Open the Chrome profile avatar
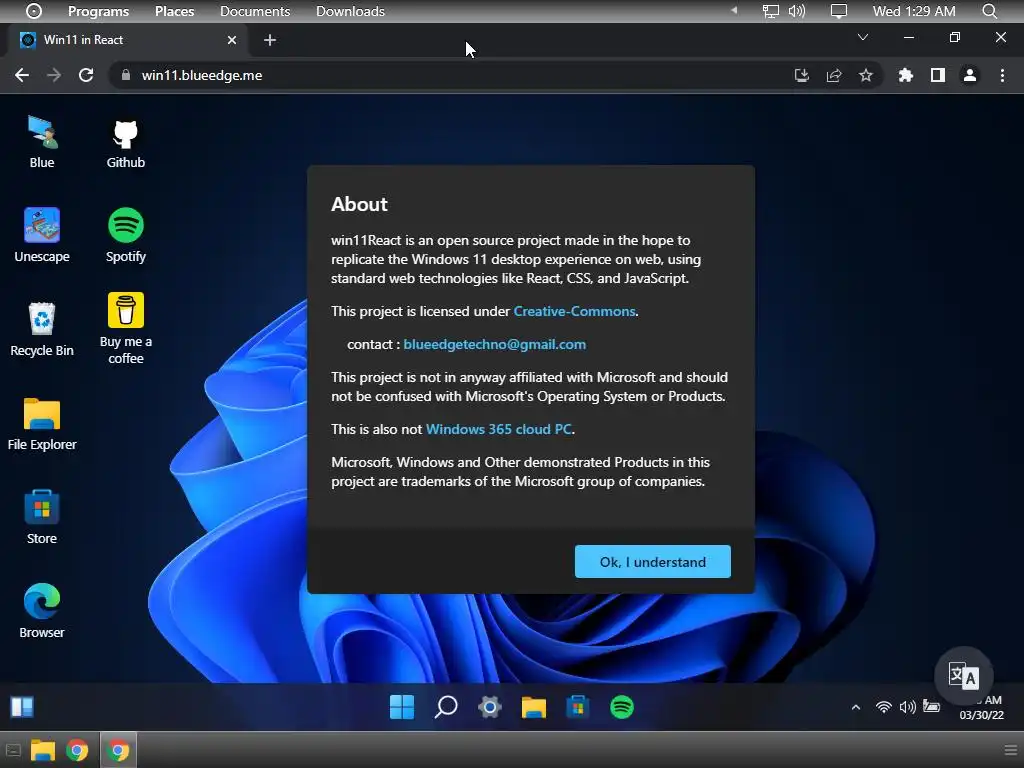Image resolution: width=1024 pixels, height=768 pixels. 970,75
